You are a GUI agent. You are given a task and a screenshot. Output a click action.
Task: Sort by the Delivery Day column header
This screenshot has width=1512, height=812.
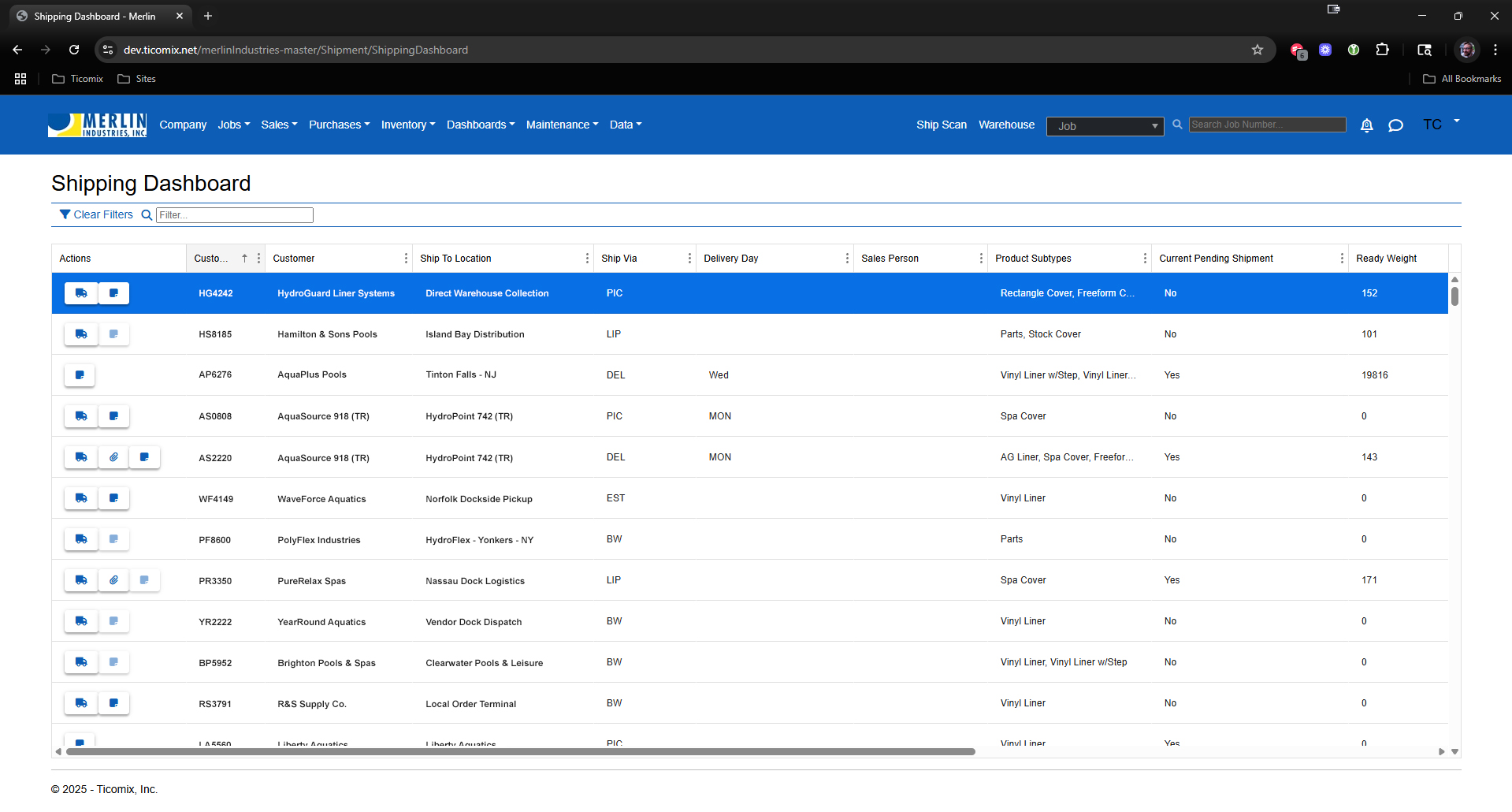click(730, 259)
